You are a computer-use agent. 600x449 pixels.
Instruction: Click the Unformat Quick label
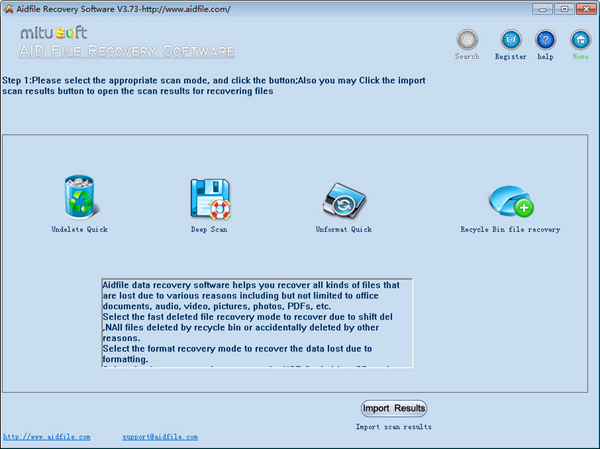(x=344, y=229)
